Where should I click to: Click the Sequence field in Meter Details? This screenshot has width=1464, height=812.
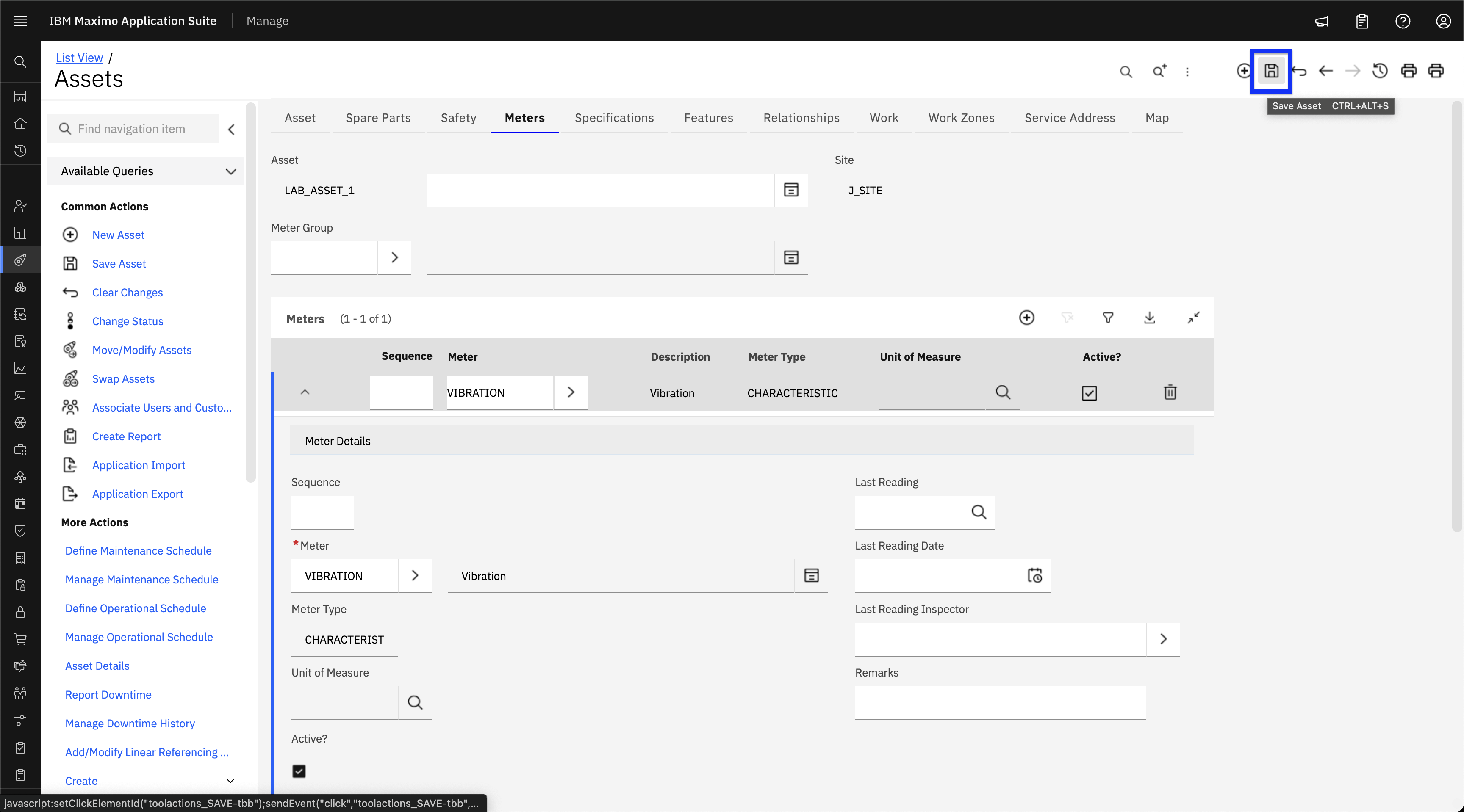[x=322, y=512]
